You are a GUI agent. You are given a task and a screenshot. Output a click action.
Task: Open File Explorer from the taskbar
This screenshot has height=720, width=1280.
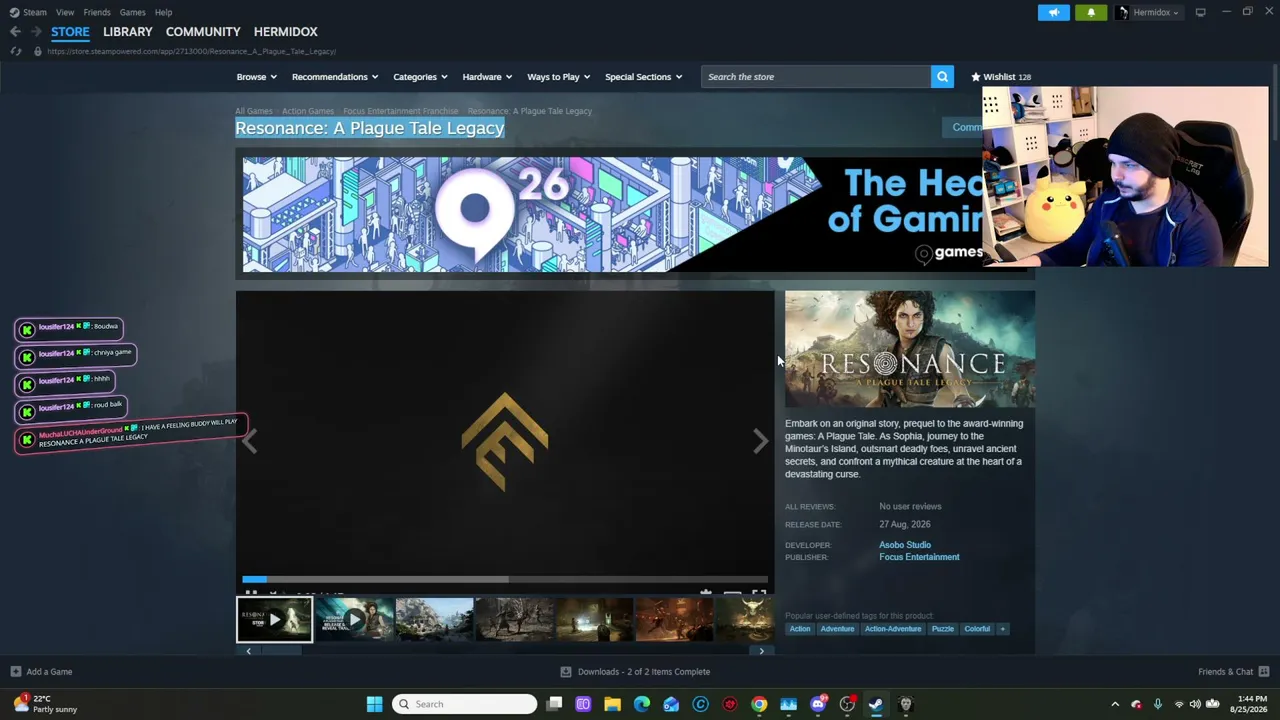(612, 704)
